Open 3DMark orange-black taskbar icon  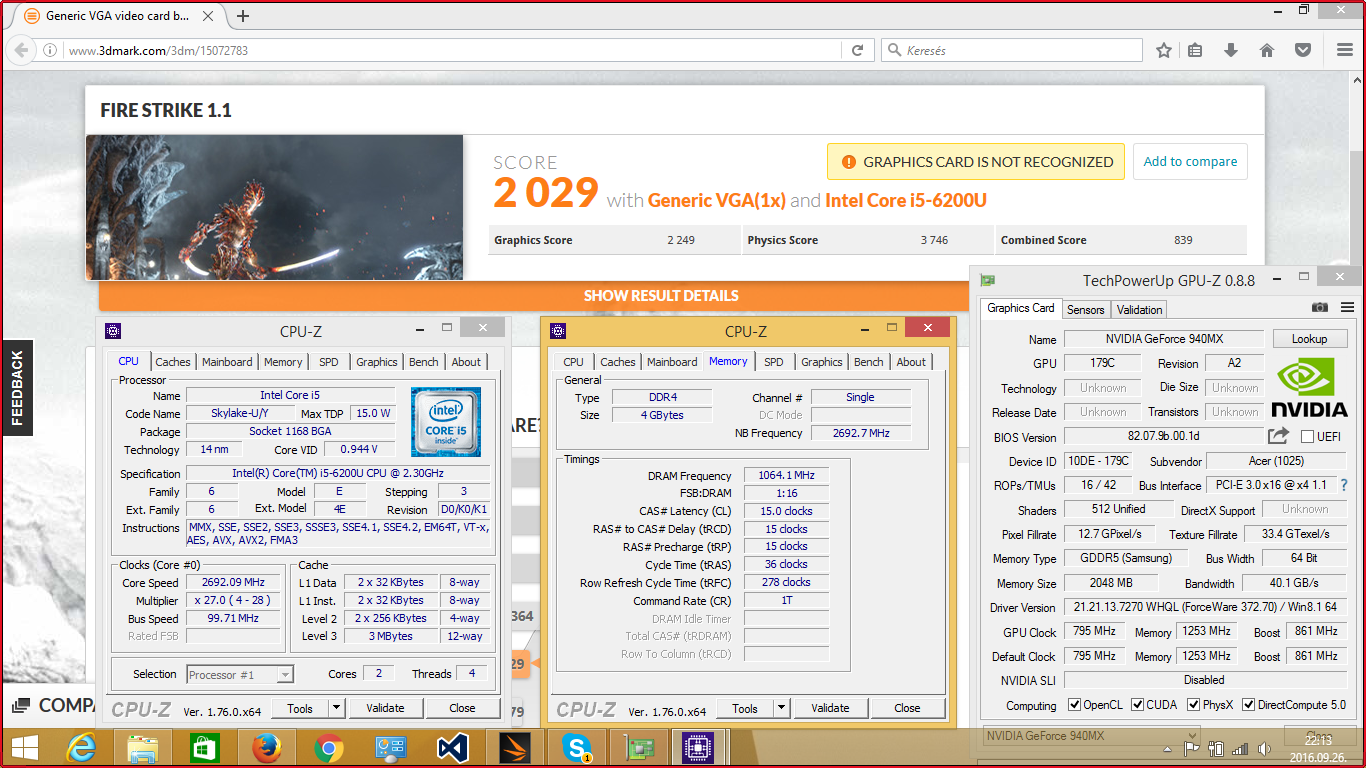[x=514, y=747]
